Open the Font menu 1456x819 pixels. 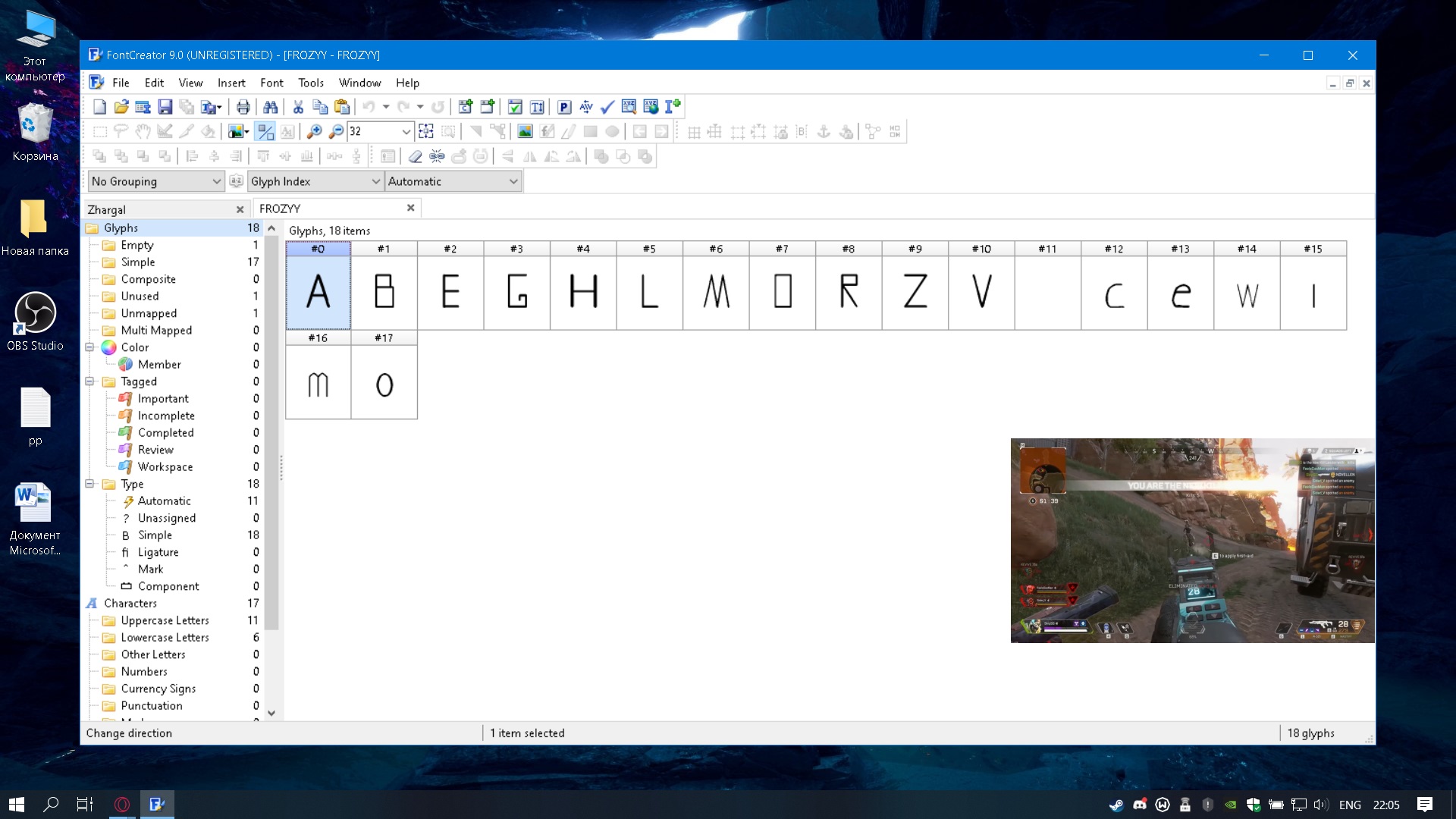coord(271,83)
